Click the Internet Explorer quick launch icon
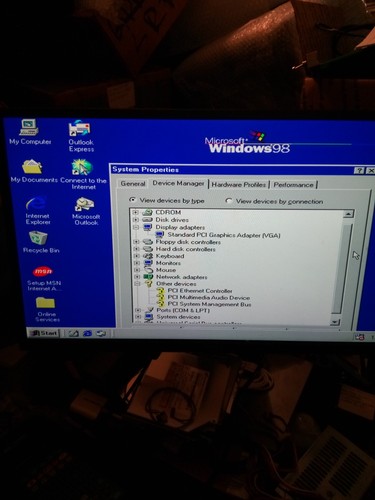The height and width of the screenshot is (500, 375). (x=87, y=333)
